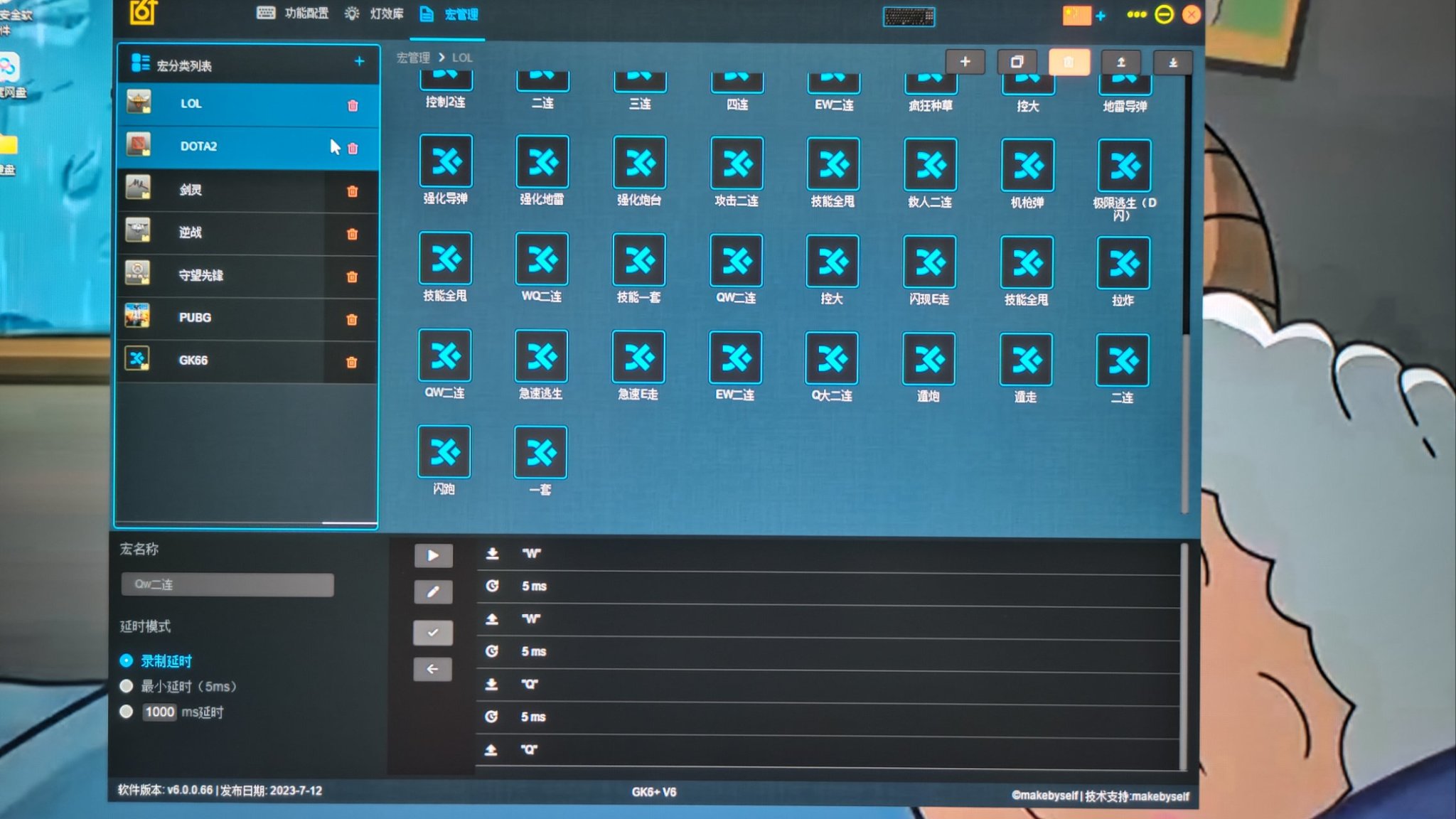Click the 1000 ms delay value box
The height and width of the screenshot is (819, 1456).
pos(159,712)
